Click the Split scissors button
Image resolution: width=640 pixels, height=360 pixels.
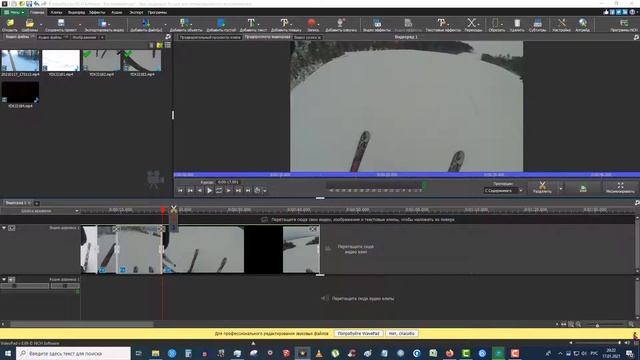click(x=542, y=187)
